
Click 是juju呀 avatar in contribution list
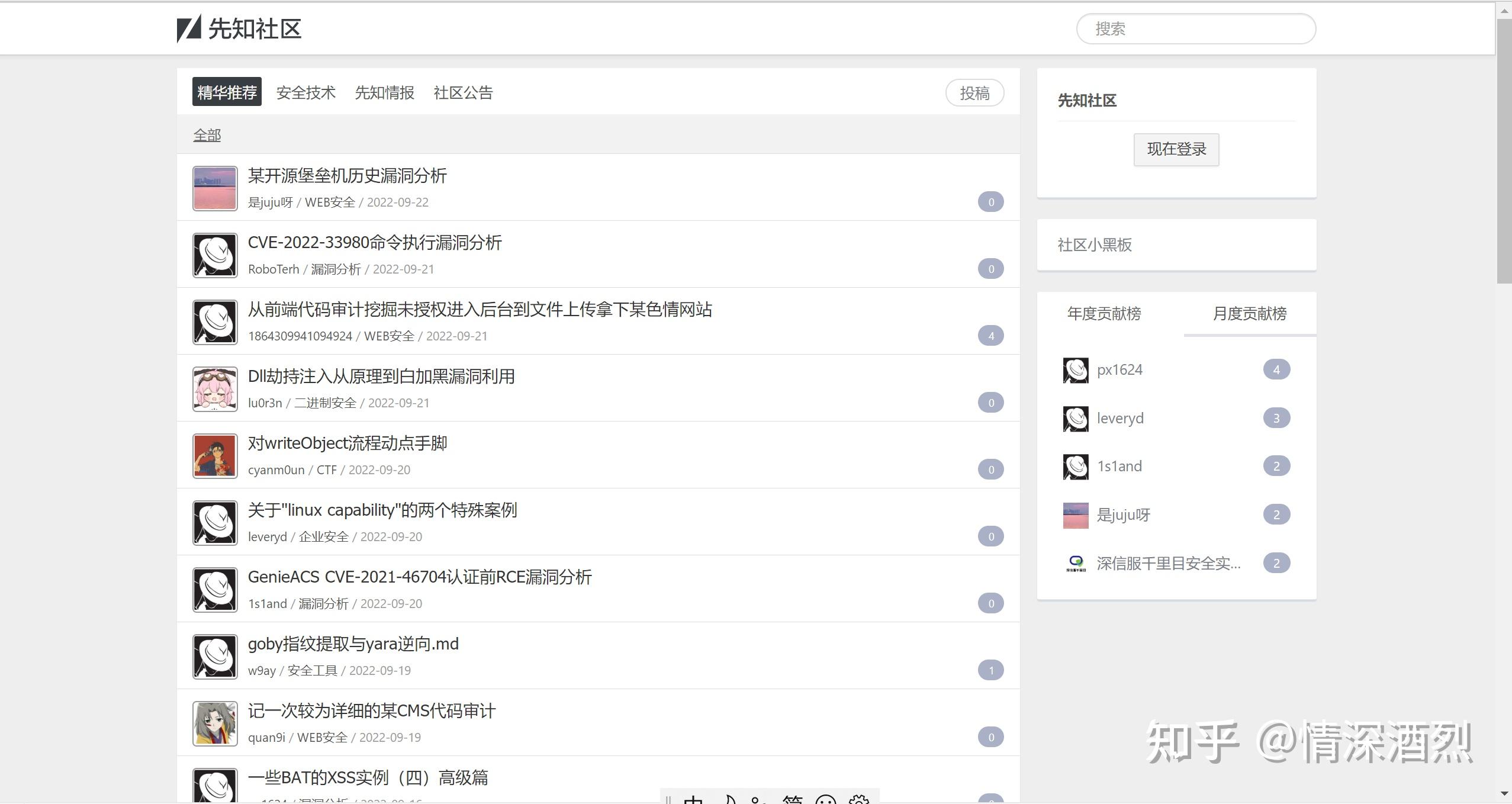coord(1076,515)
